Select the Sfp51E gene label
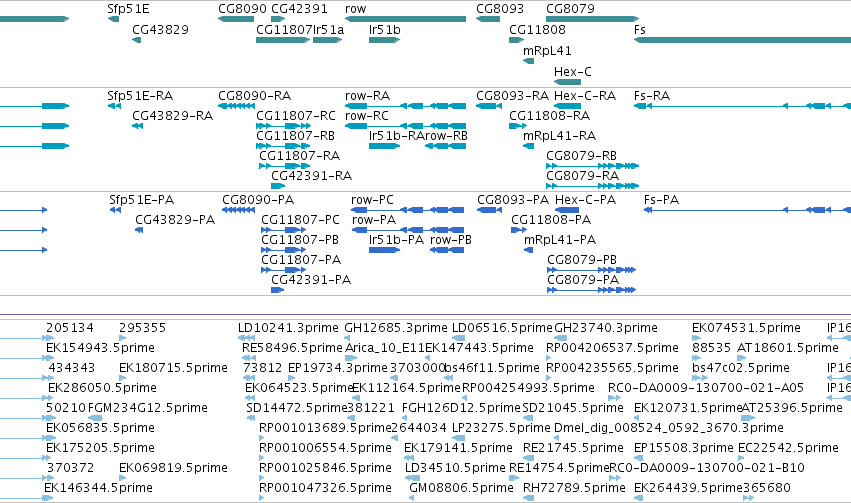851x503 pixels. click(x=128, y=9)
